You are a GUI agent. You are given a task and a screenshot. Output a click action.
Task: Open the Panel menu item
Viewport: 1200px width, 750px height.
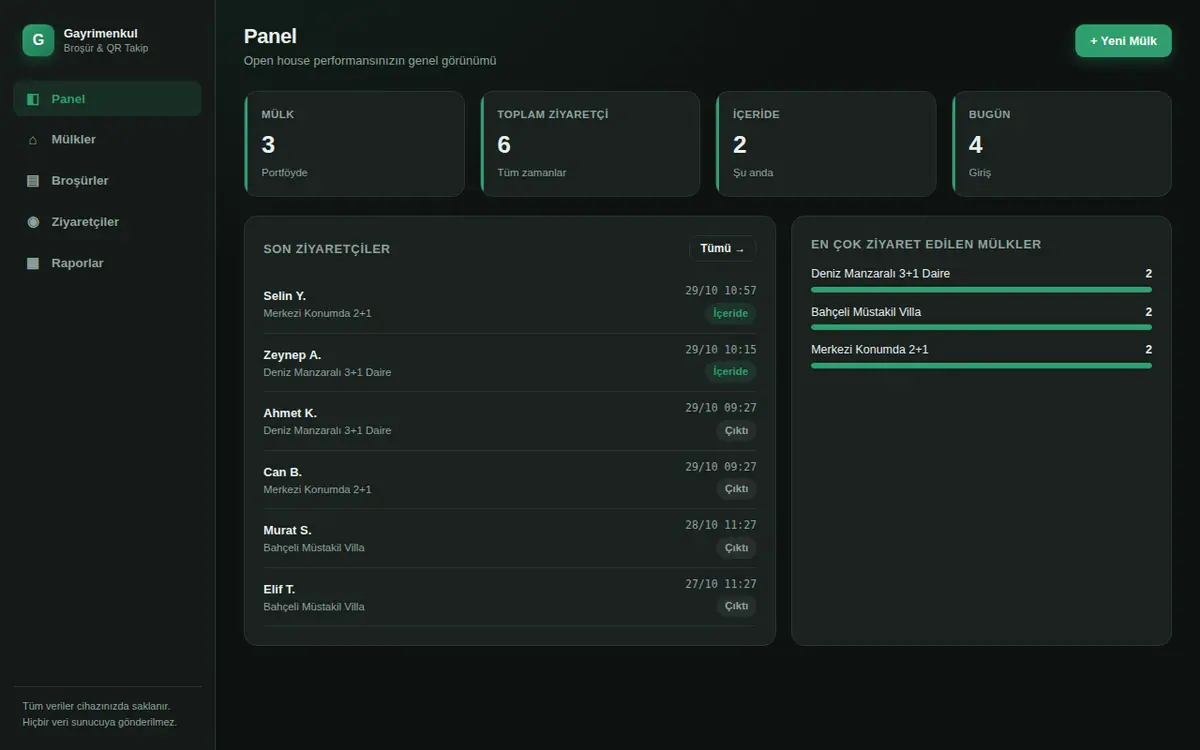[107, 99]
